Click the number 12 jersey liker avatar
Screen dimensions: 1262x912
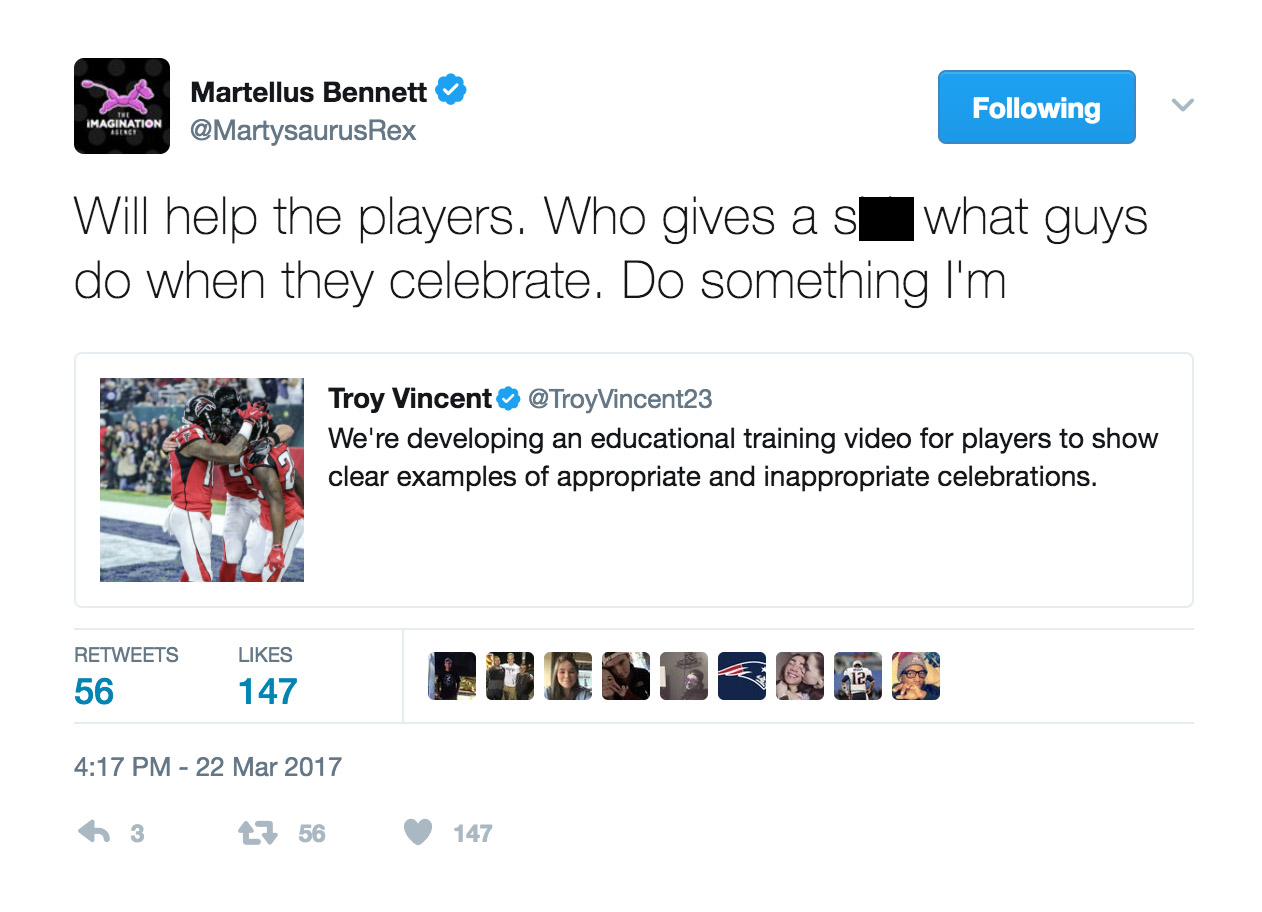pos(858,676)
